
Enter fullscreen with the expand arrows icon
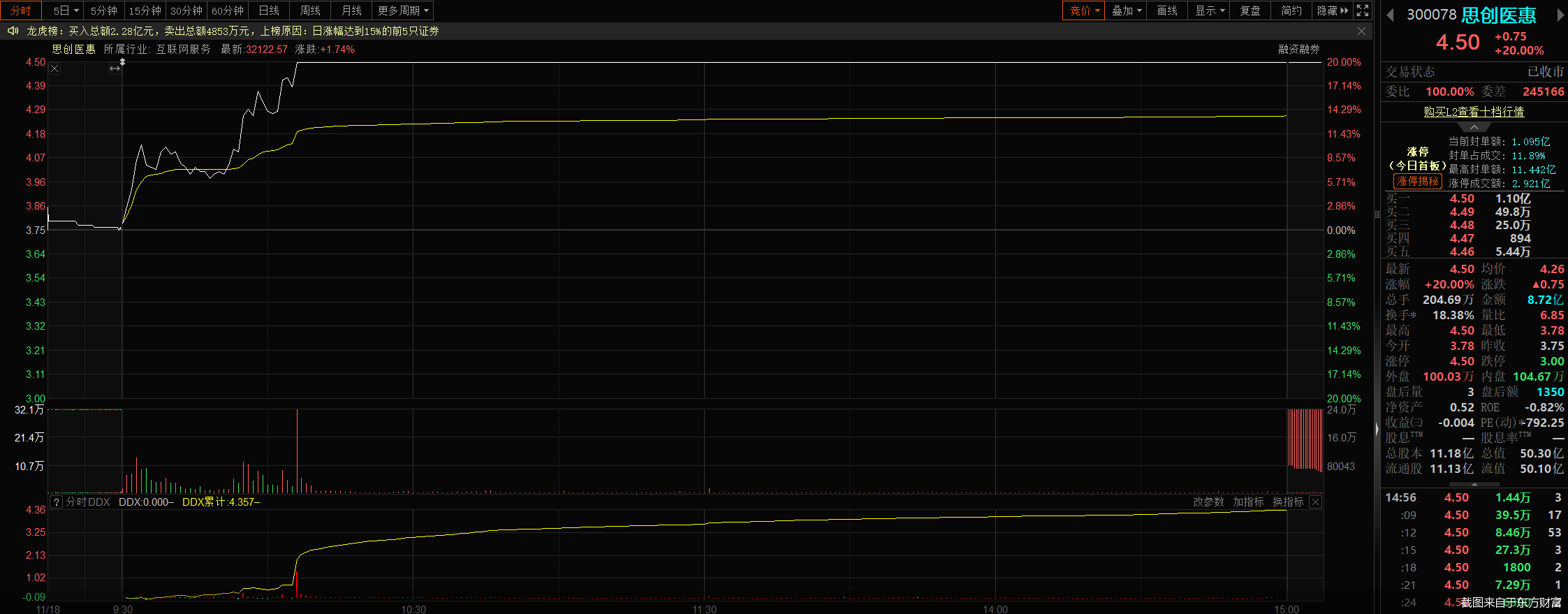1363,10
